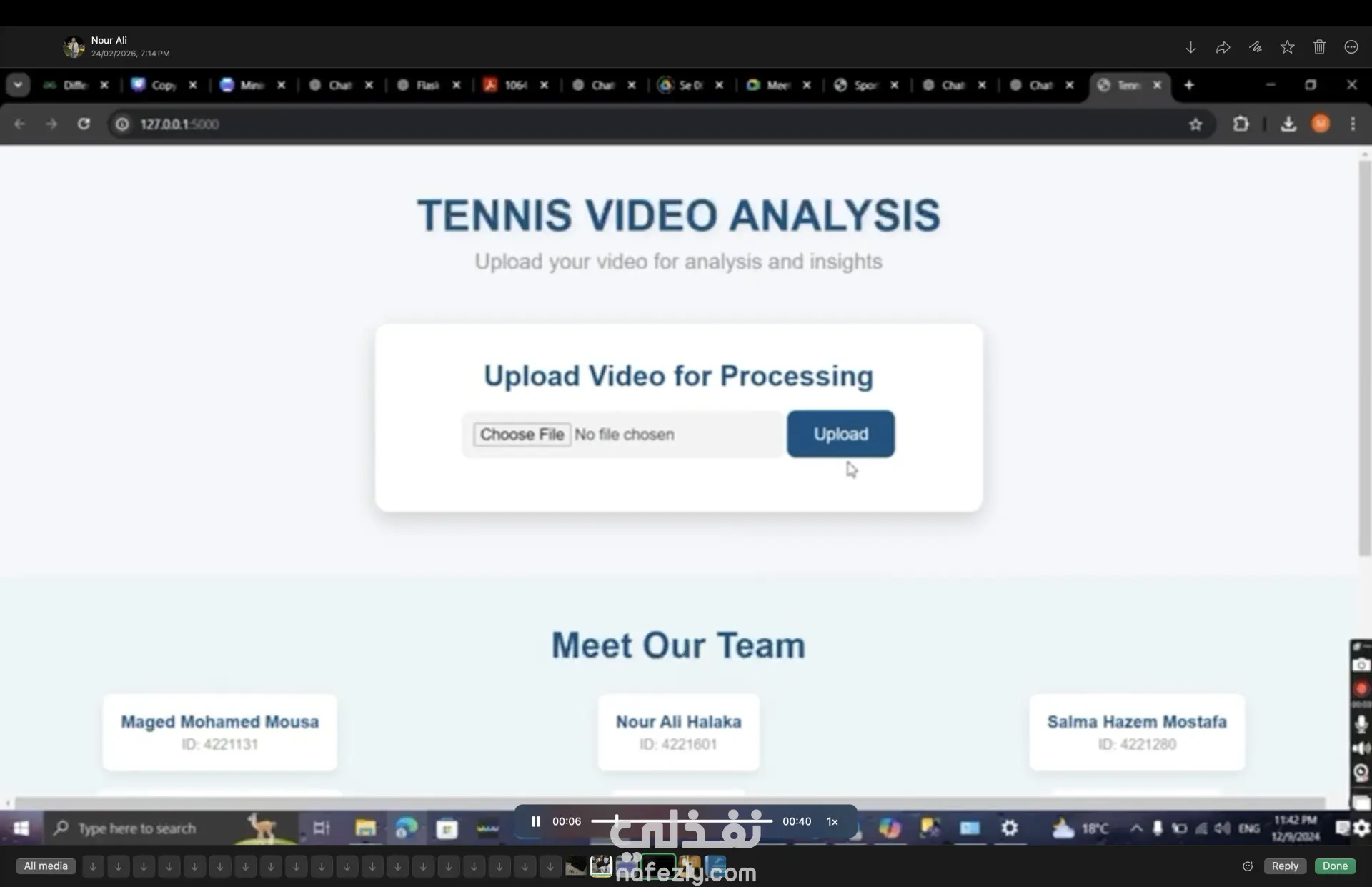Click Nour Ali's sender avatar
The image size is (1372, 887).
pyautogui.click(x=74, y=47)
